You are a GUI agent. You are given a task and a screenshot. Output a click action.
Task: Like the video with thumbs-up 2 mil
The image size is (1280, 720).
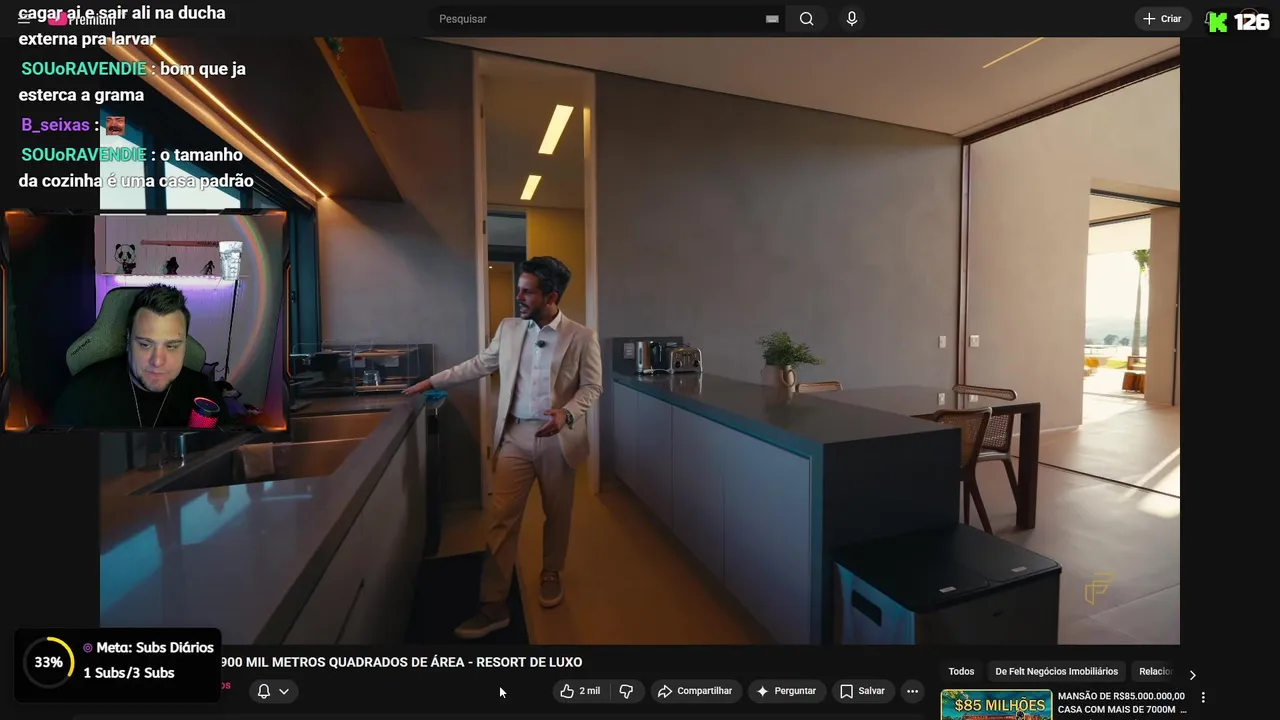point(580,691)
